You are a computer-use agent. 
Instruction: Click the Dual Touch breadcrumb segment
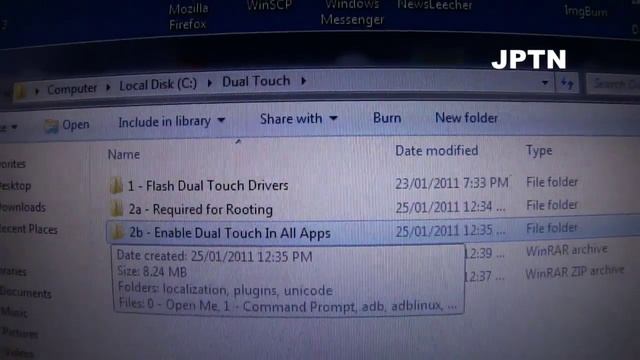(256, 81)
